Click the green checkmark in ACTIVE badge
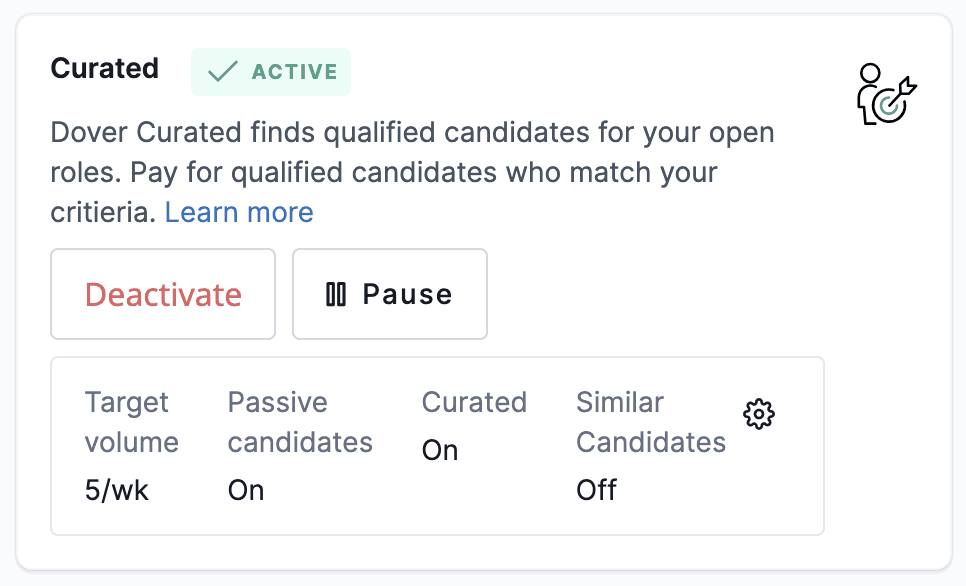 click(x=222, y=71)
